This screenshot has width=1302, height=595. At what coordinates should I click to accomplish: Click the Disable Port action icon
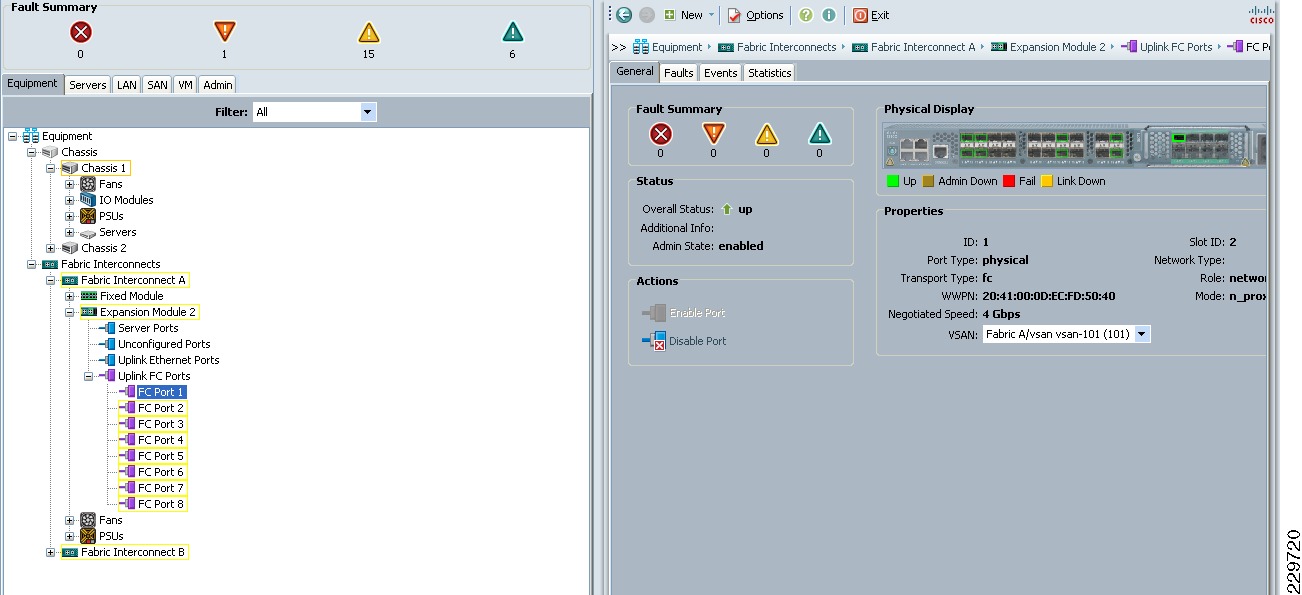tap(653, 341)
